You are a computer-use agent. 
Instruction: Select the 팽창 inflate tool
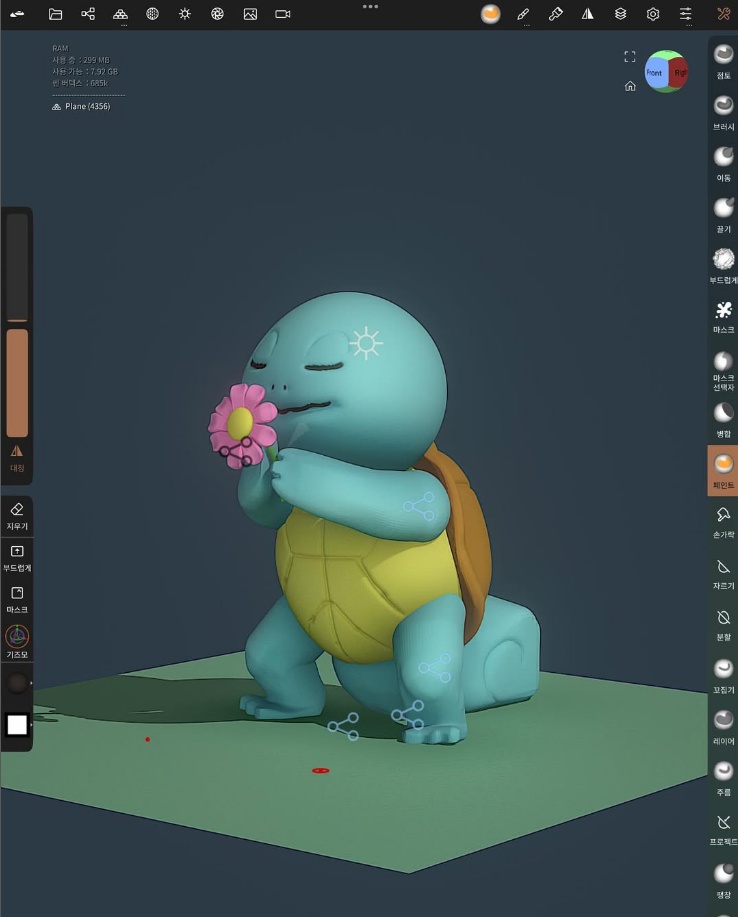[723, 880]
